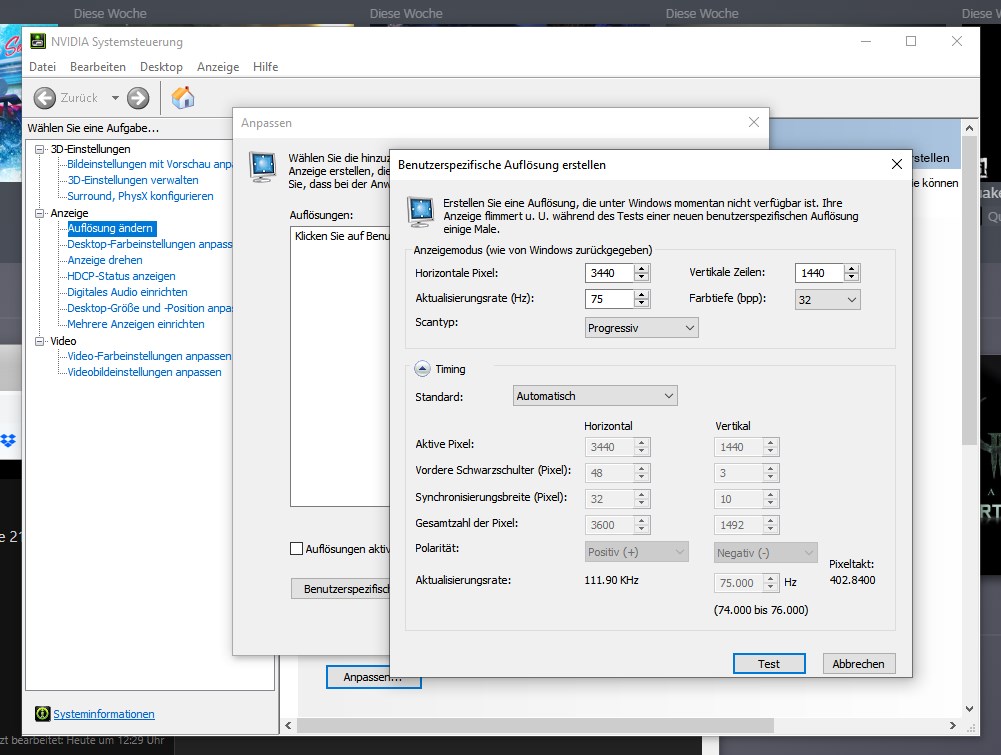Image resolution: width=1001 pixels, height=755 pixels.
Task: Collapse the 3D-Einstellungen tree node
Action: [x=40, y=149]
